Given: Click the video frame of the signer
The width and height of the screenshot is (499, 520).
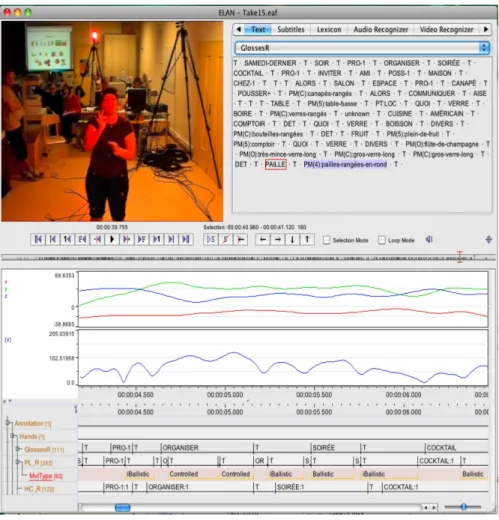Looking at the screenshot, I should pos(112,121).
